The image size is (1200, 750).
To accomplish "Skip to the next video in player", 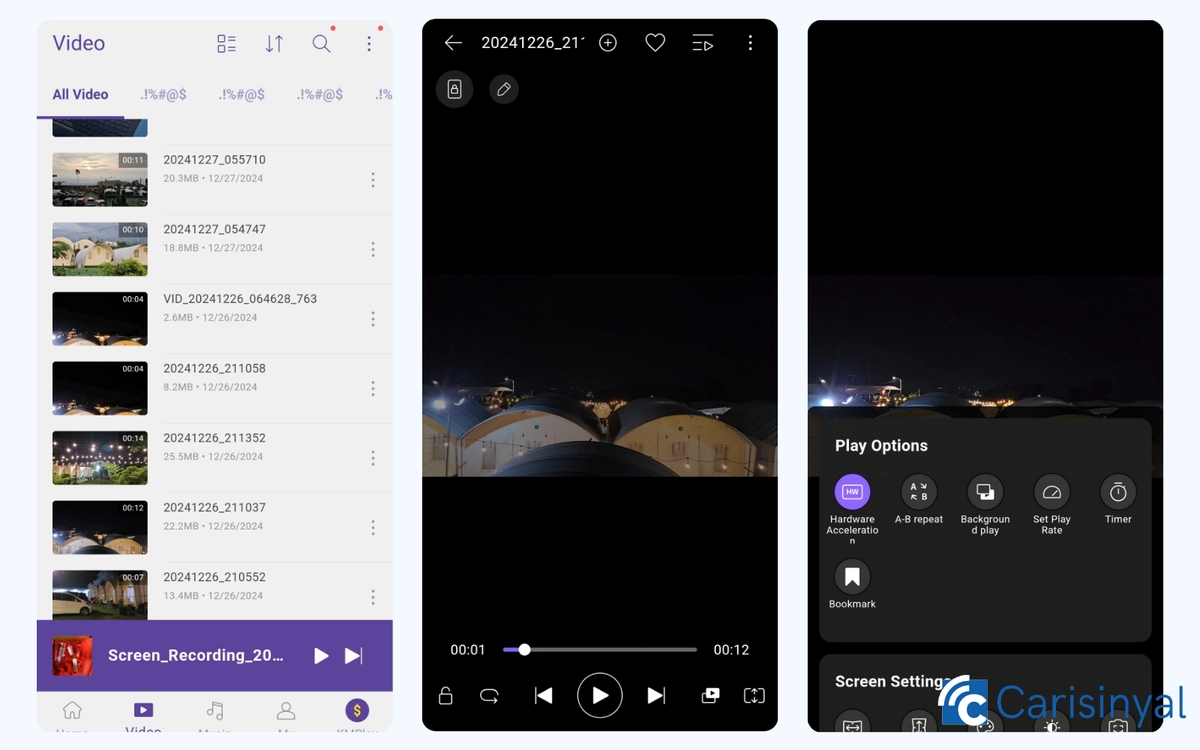I will point(656,695).
